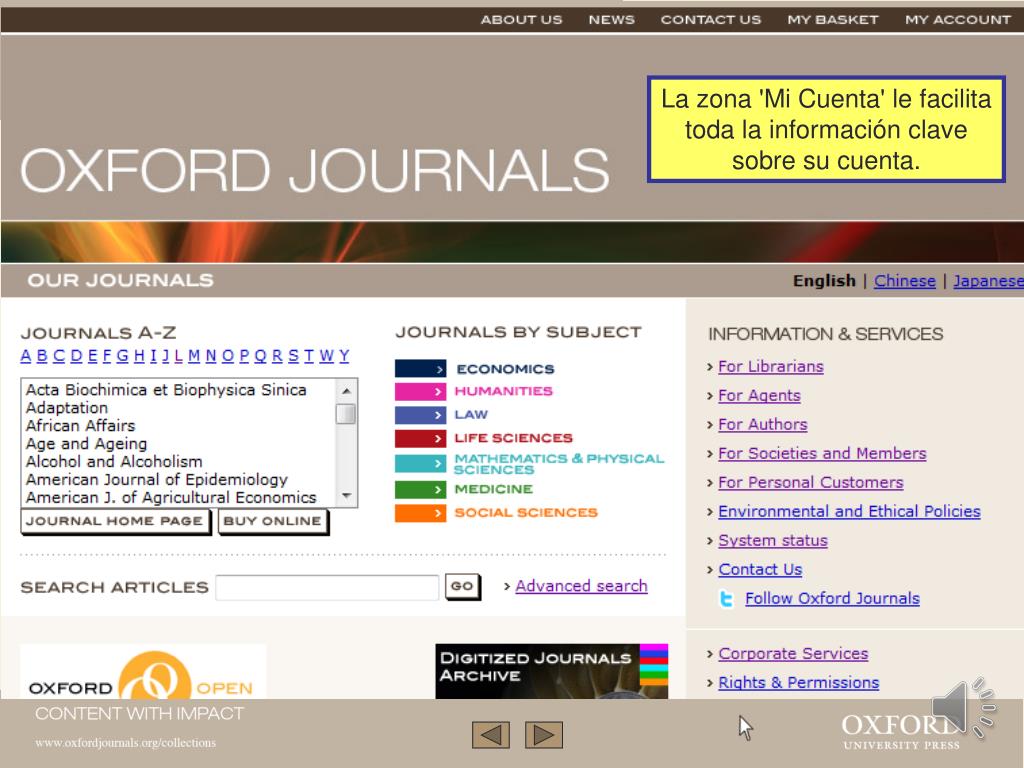1024x768 pixels.
Task: Click the journal list scrollbar thumb
Action: point(345,414)
